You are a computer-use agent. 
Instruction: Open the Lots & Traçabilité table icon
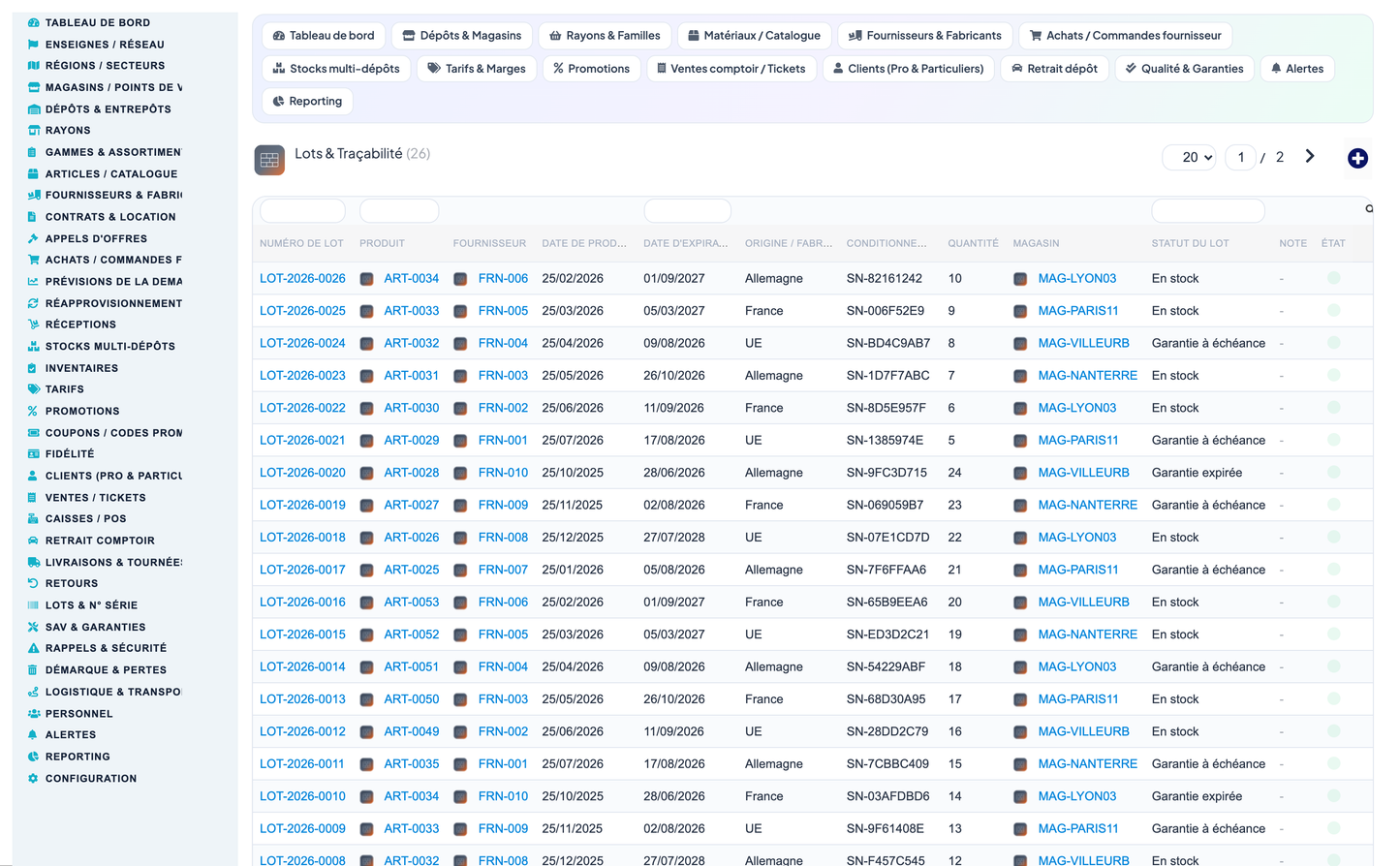coord(269,160)
